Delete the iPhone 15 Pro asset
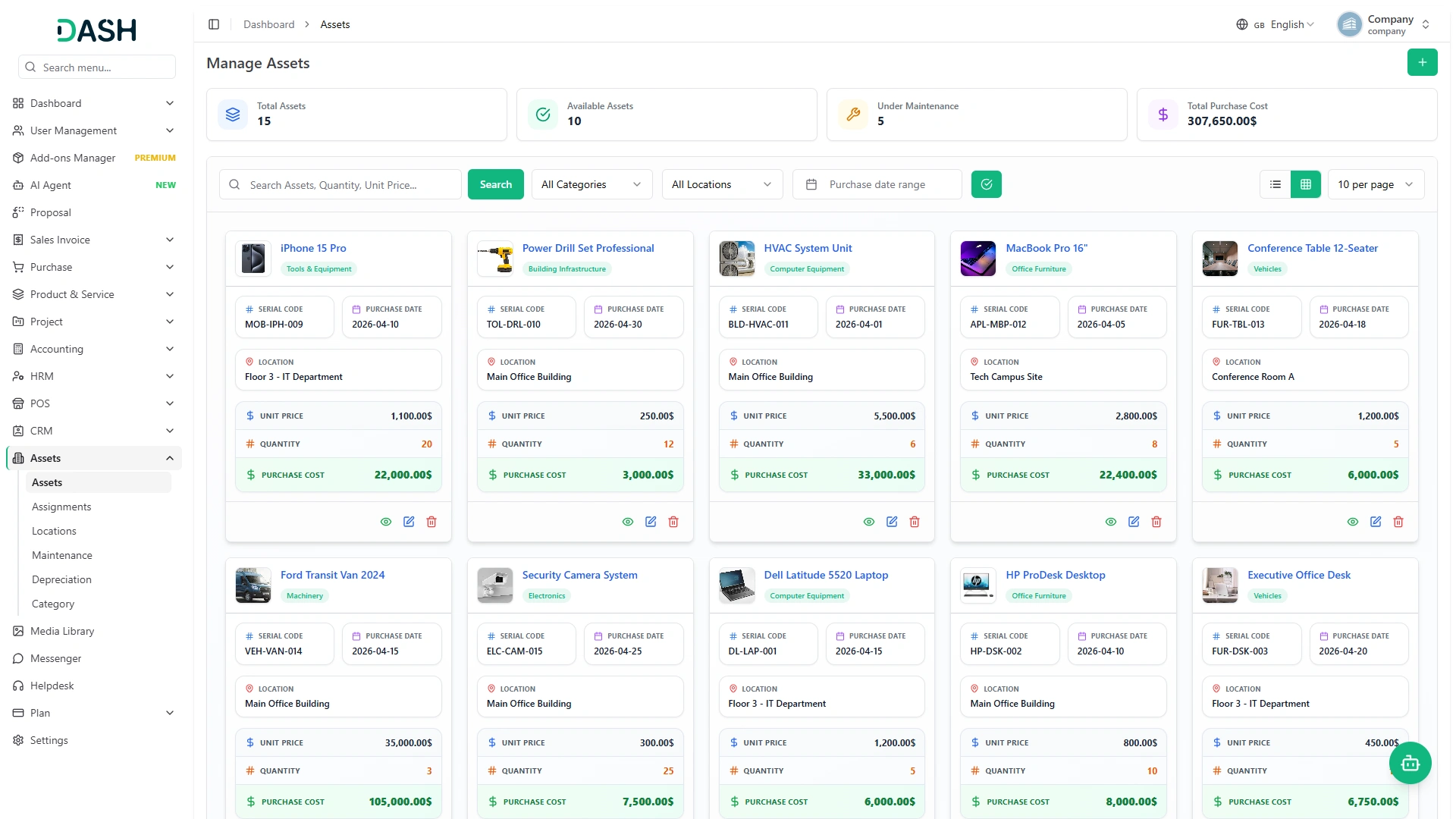 pyautogui.click(x=431, y=522)
